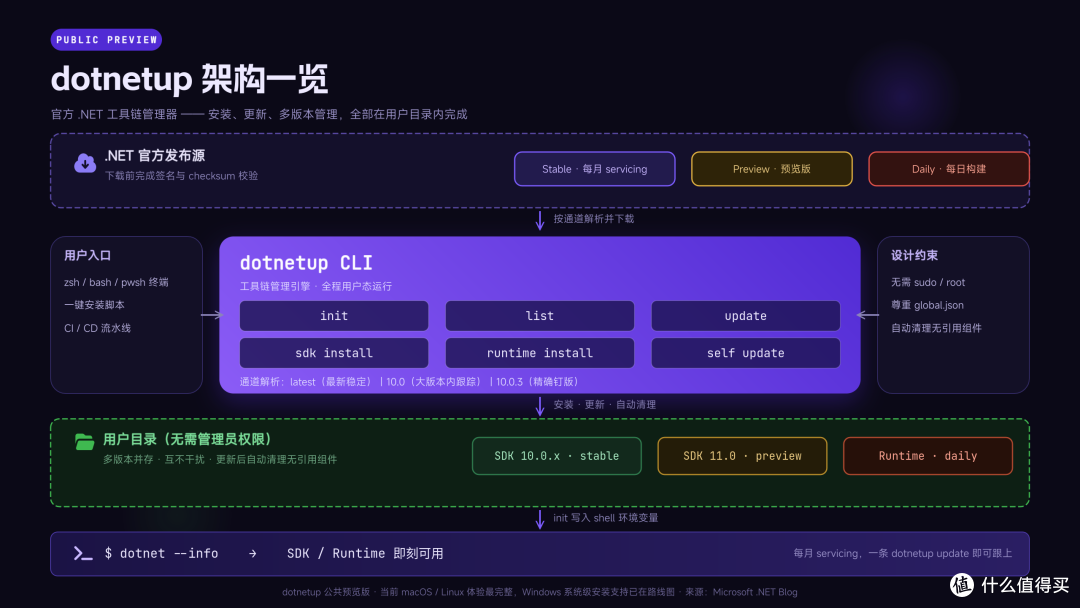Choose the Preview channel box
The image size is (1080, 608).
[771, 169]
